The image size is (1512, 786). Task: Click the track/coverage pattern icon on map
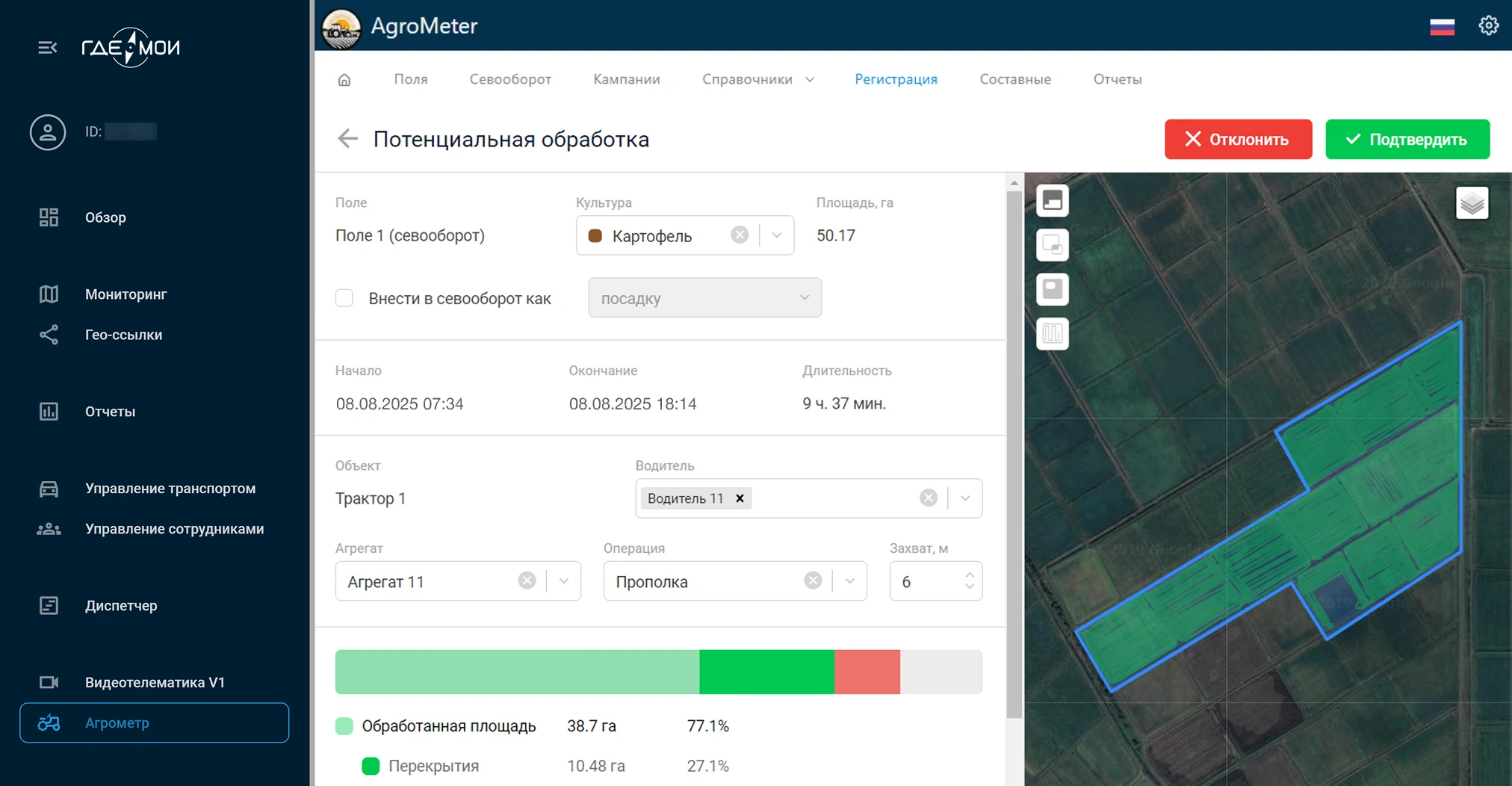1052,334
